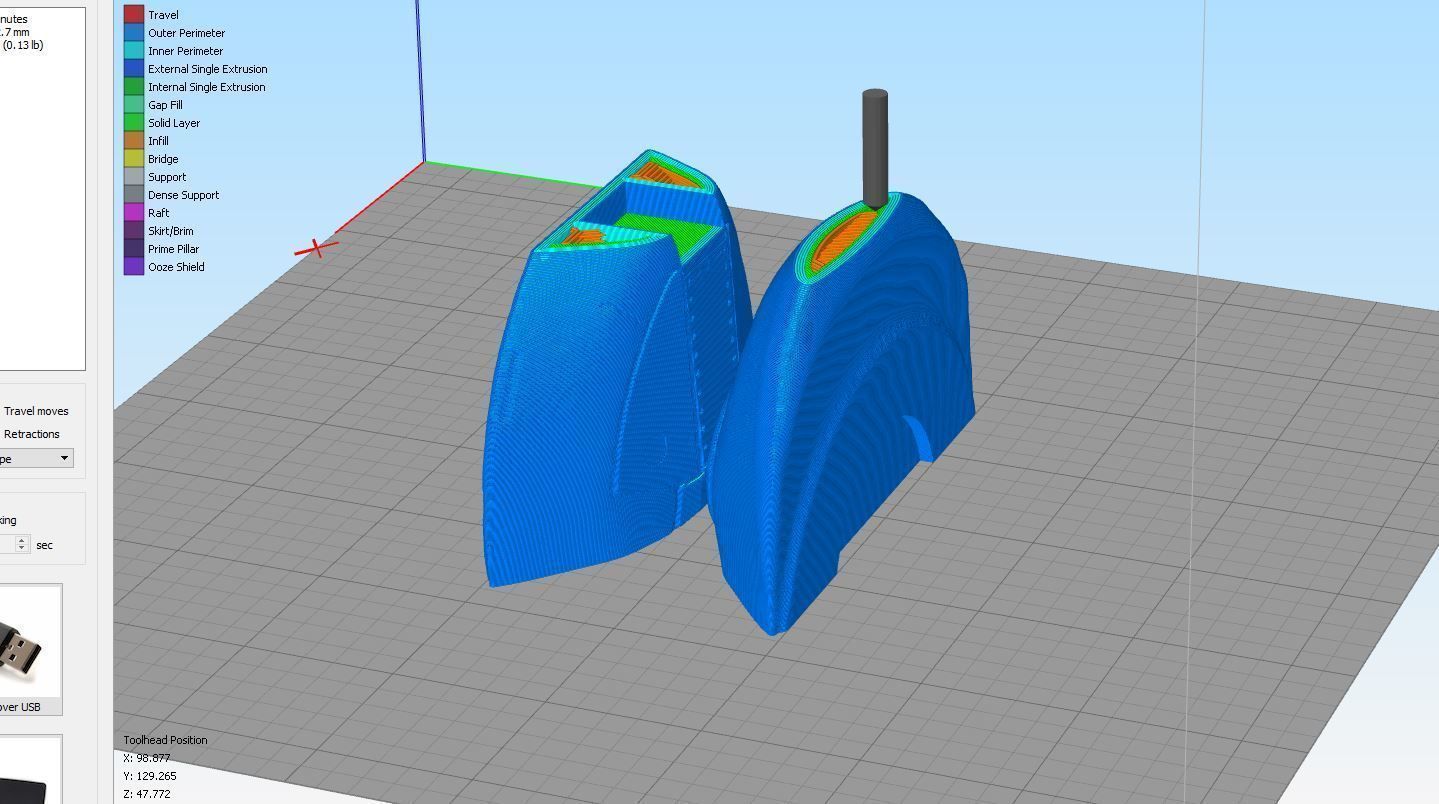The height and width of the screenshot is (804, 1439).
Task: Open the coloring type dropdown
Action: (36, 458)
